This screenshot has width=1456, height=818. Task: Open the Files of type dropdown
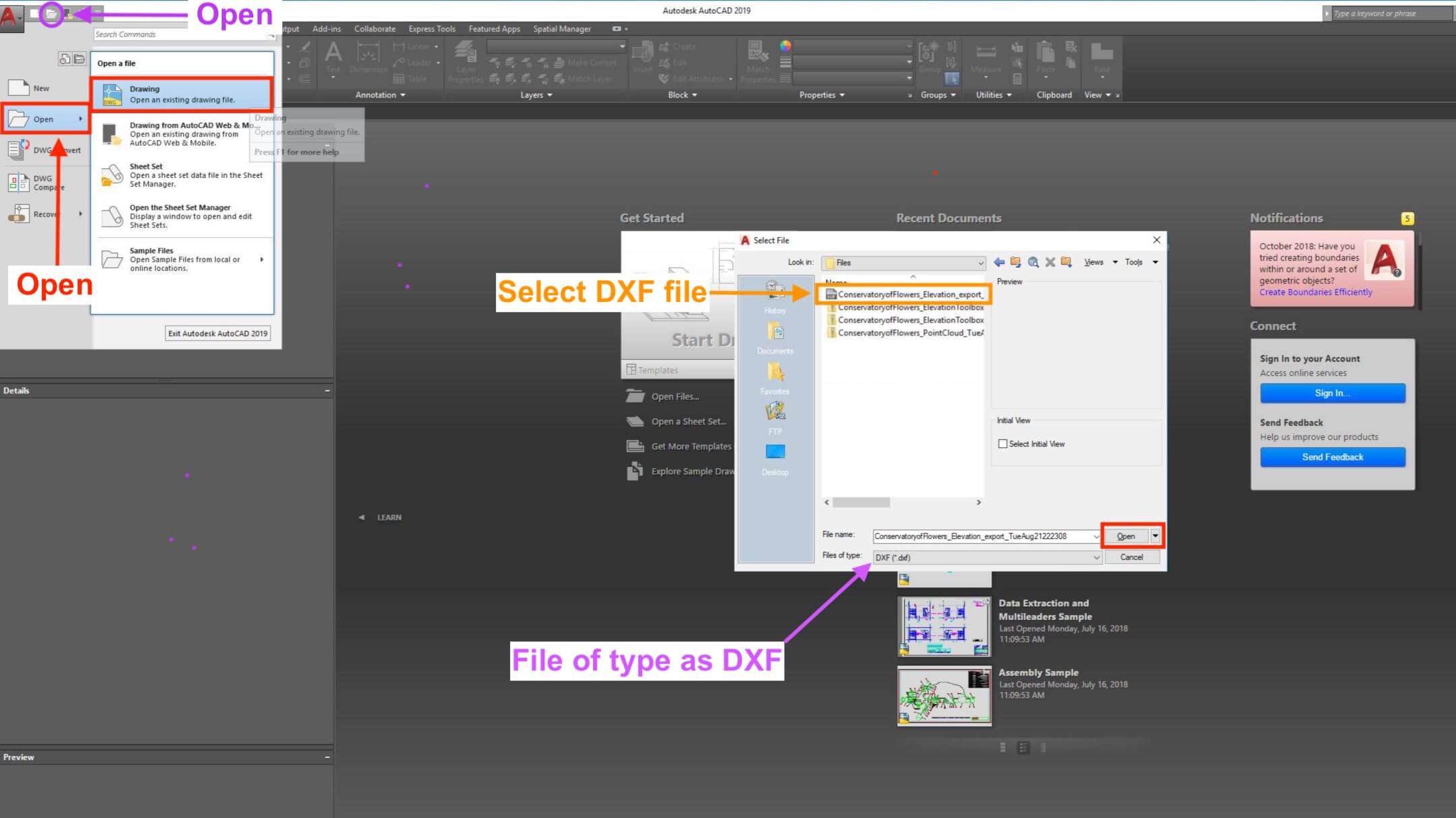[x=1096, y=557]
